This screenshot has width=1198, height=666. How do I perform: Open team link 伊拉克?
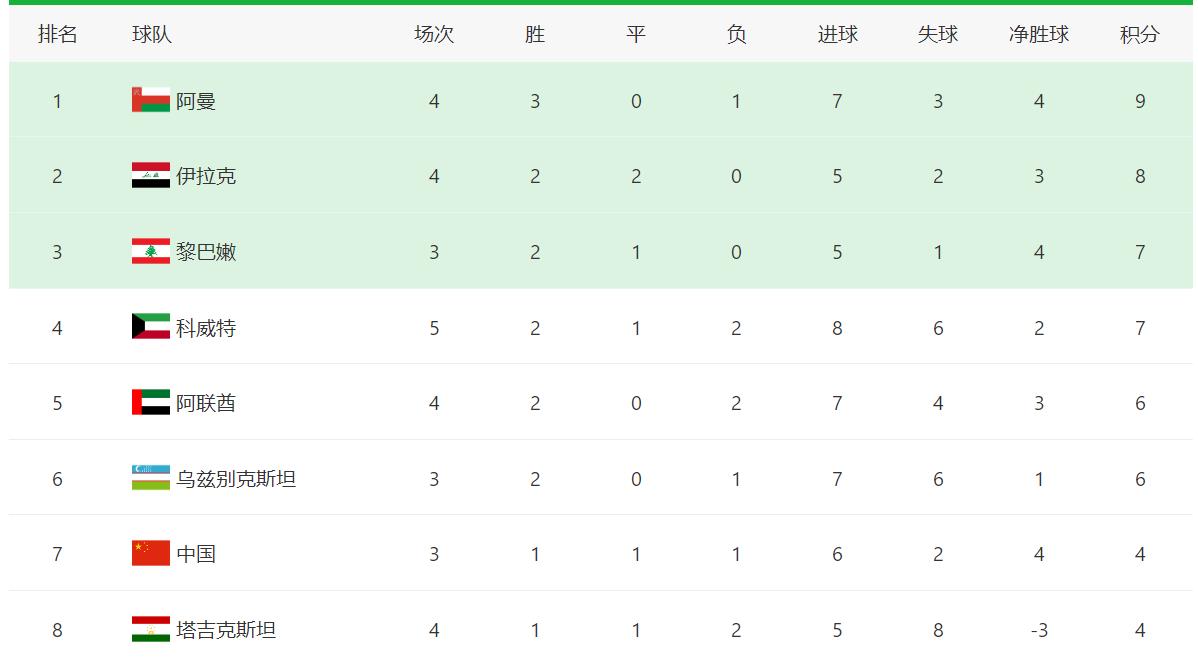pos(206,177)
